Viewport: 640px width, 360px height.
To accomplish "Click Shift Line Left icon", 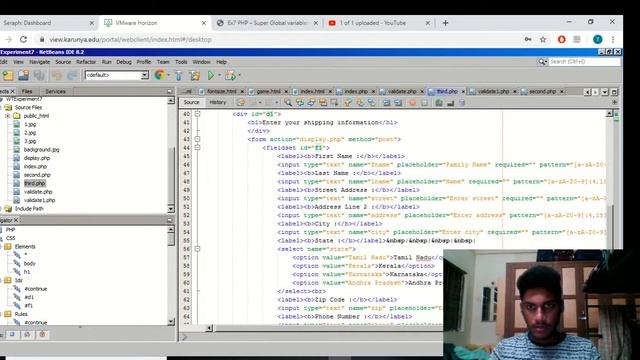I will pos(386,102).
